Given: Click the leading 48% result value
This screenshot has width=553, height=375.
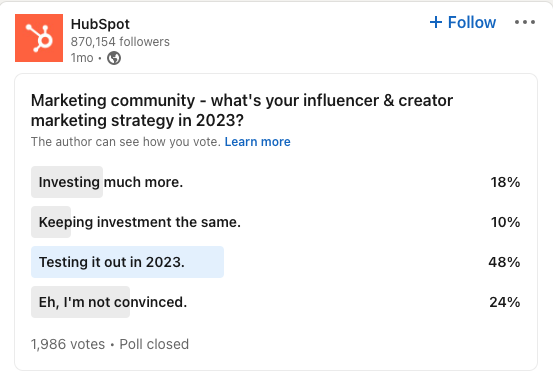Looking at the screenshot, I should pyautogui.click(x=504, y=262).
